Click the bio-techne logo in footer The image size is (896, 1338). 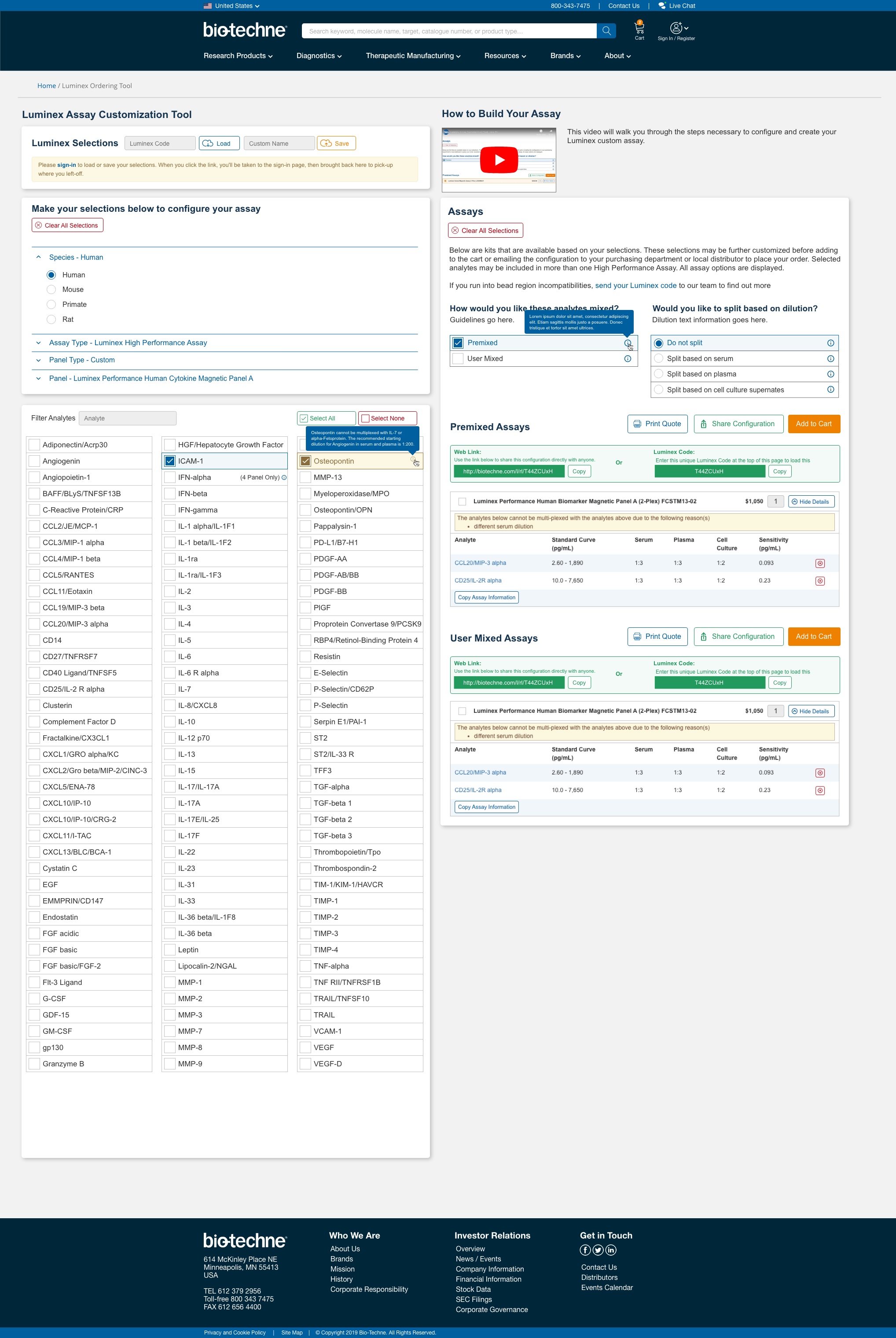[245, 1240]
